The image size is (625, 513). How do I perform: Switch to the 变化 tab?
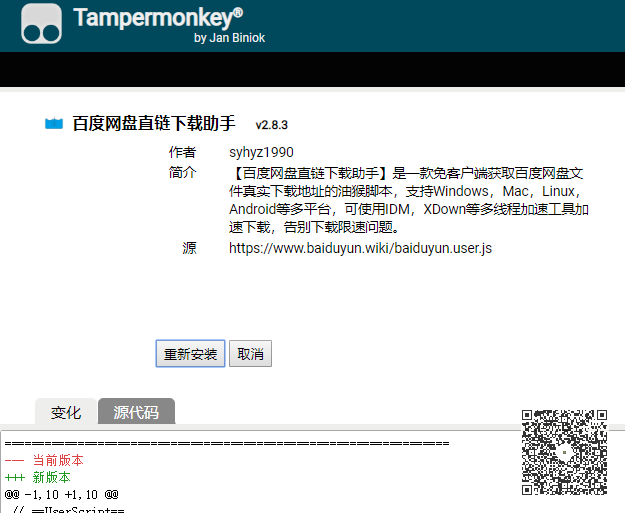[66, 412]
